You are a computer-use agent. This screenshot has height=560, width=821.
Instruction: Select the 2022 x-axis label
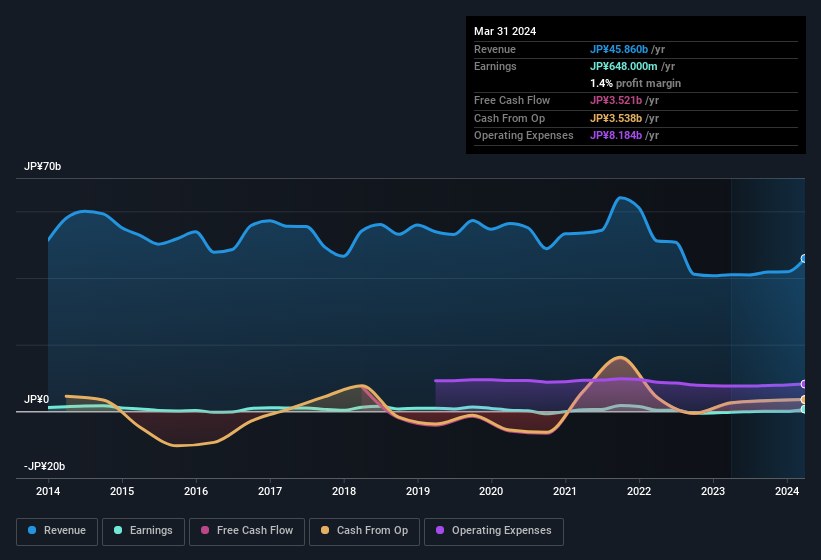(639, 491)
